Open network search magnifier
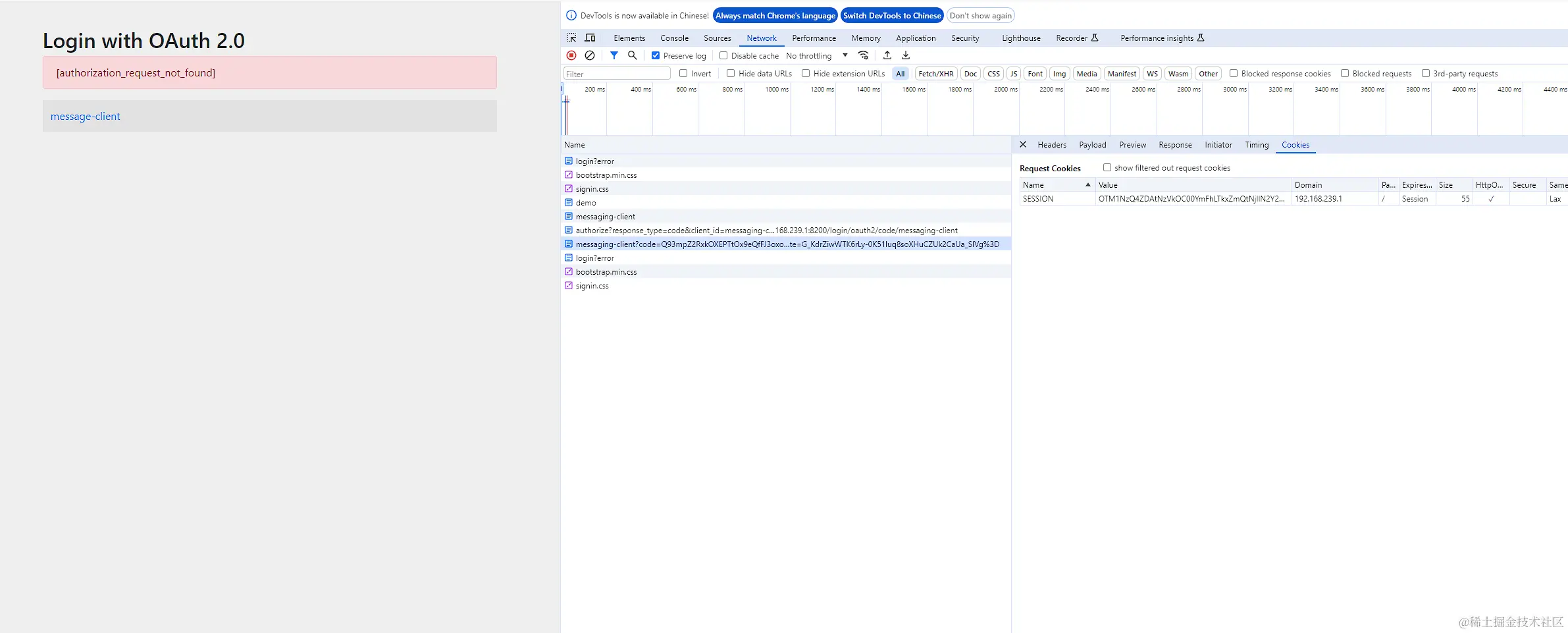The height and width of the screenshot is (633, 1568). [x=633, y=56]
